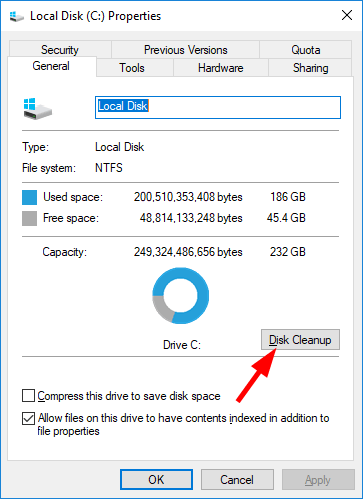
Task: Switch to the Security tab
Action: click(60, 49)
